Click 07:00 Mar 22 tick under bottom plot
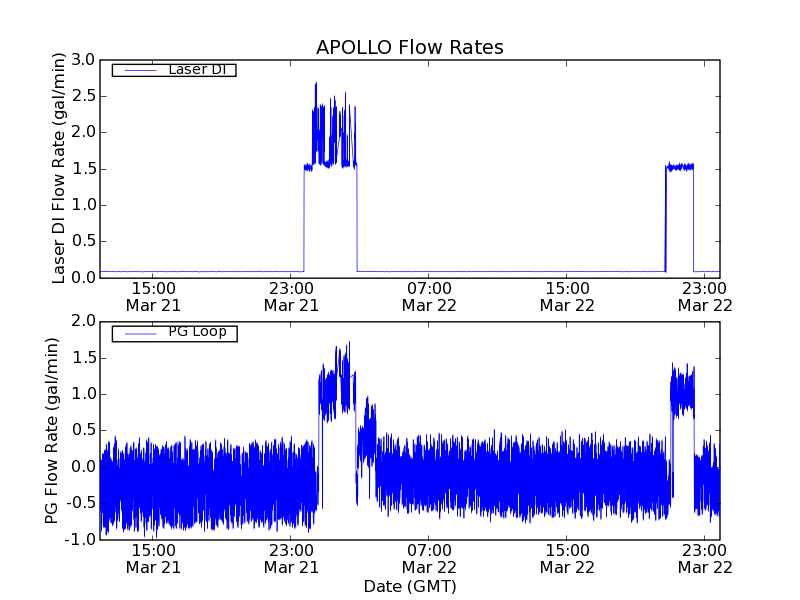This screenshot has width=800, height=600. [x=429, y=558]
